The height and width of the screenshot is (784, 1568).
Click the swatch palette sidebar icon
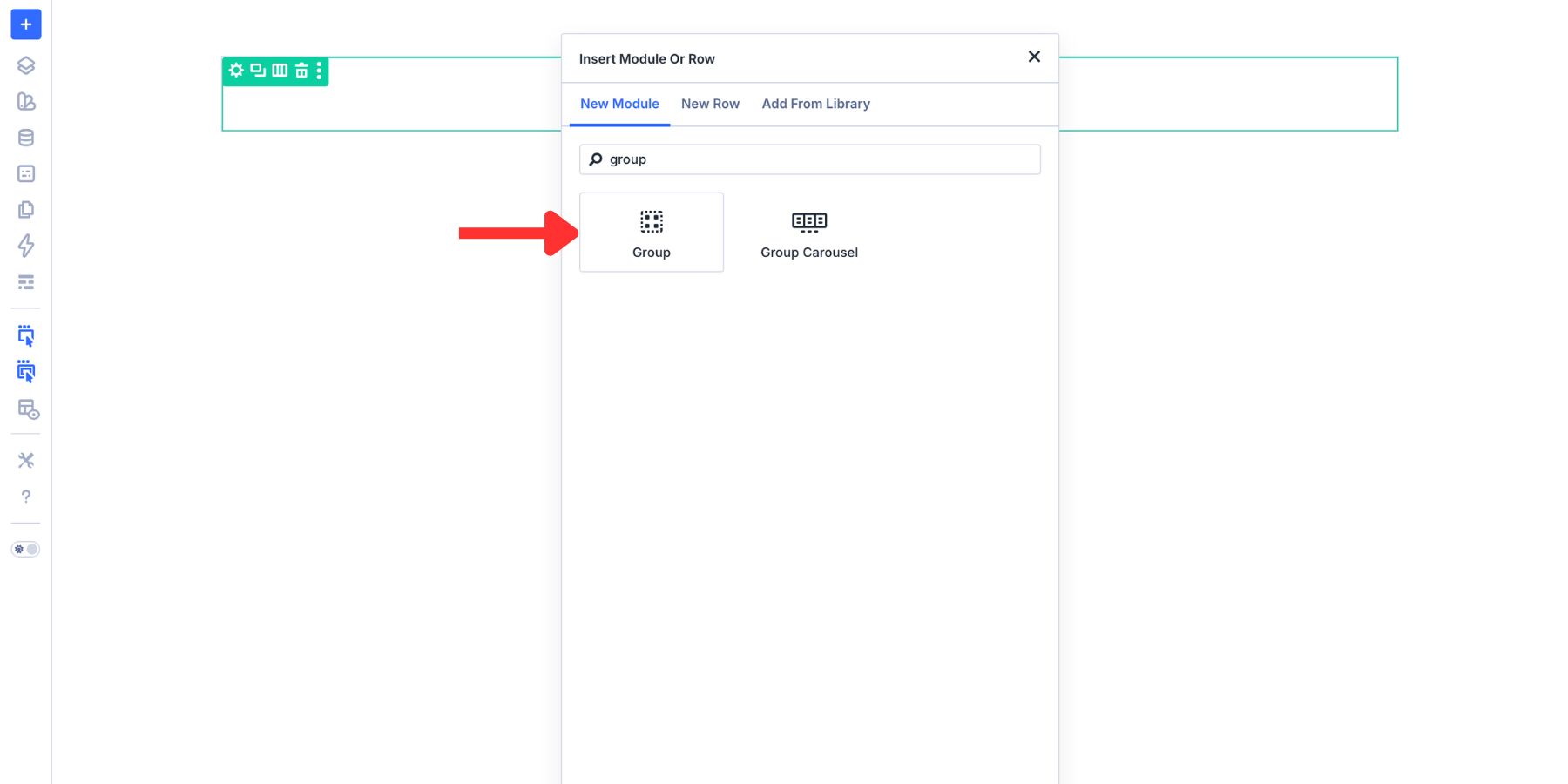(26, 101)
